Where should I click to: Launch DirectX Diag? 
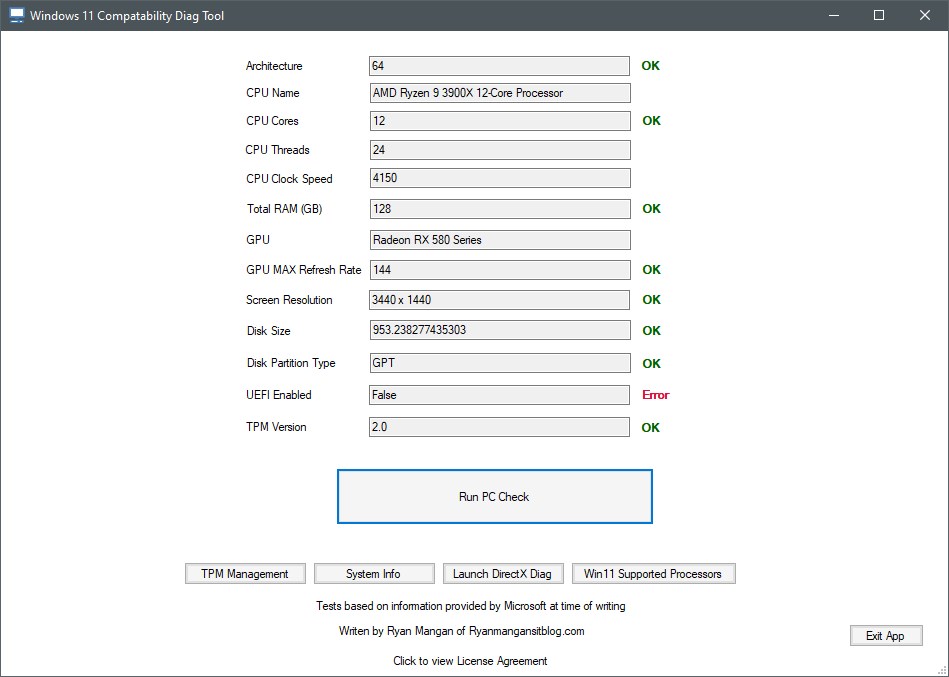[503, 573]
